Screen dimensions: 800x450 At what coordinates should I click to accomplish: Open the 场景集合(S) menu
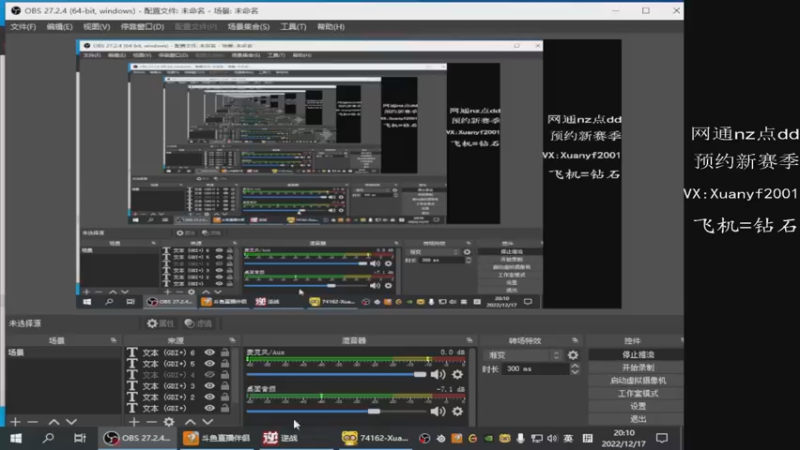(x=248, y=27)
